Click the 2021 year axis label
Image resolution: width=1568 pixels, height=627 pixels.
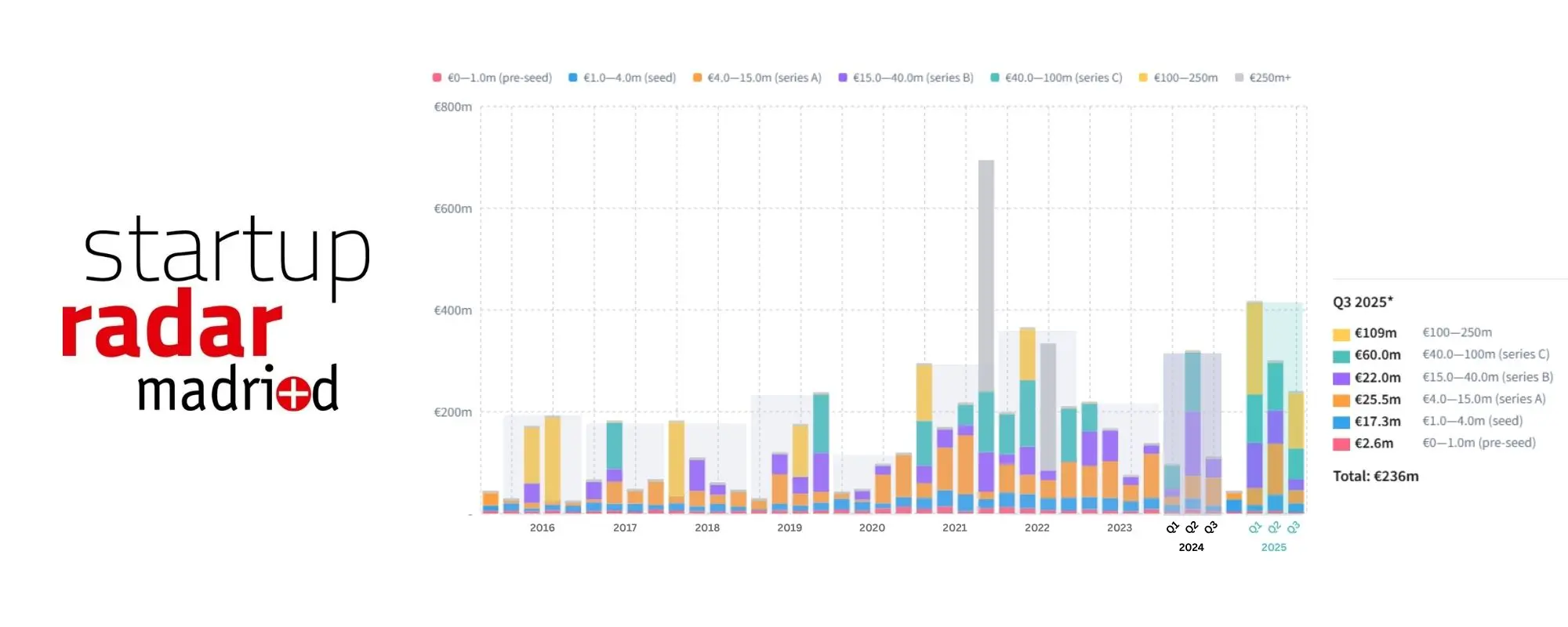(954, 527)
